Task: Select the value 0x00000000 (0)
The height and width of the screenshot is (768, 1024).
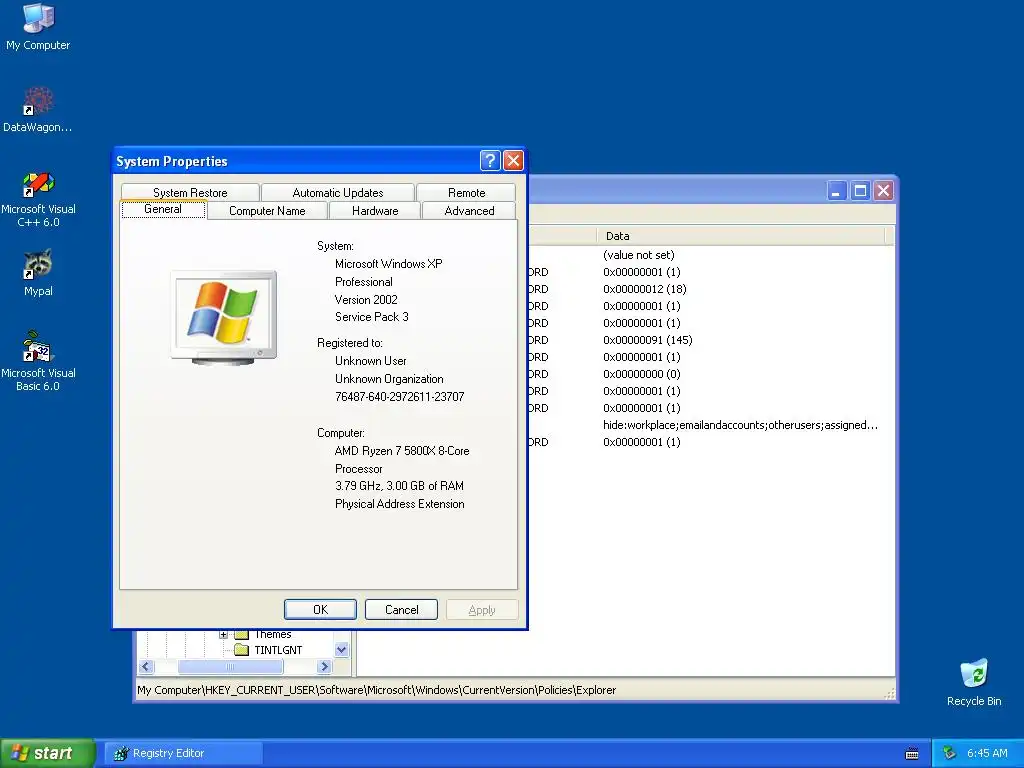Action: [642, 374]
